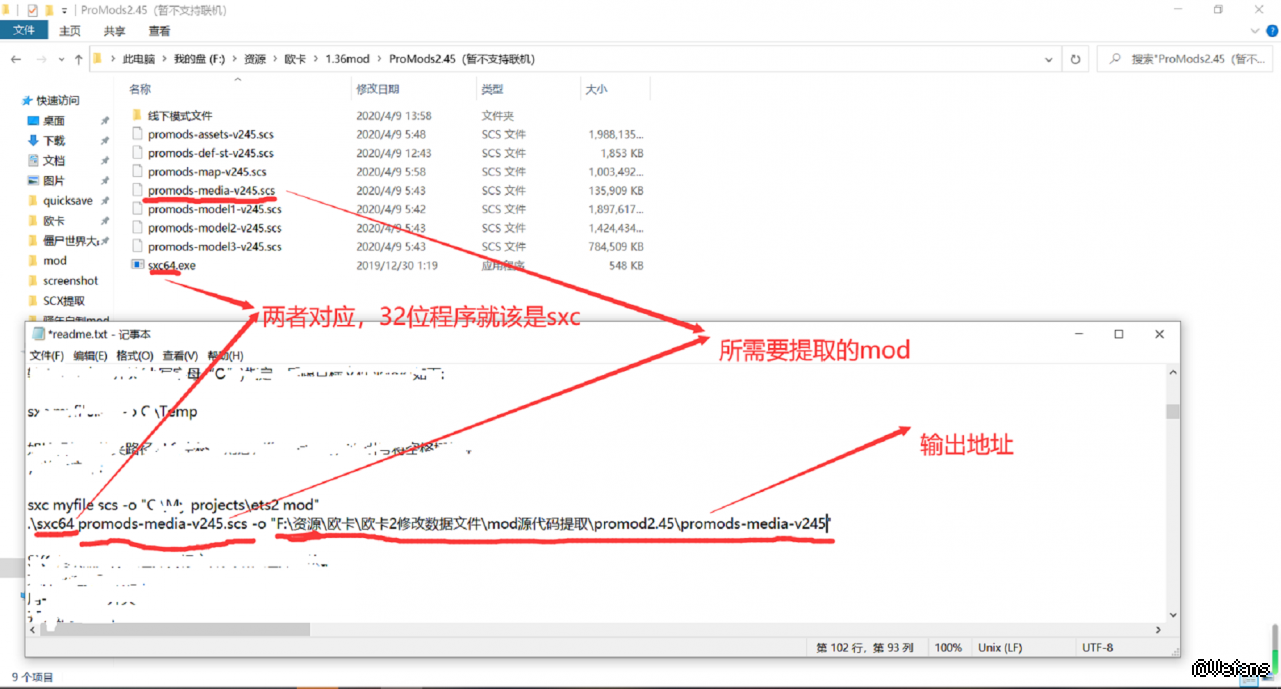Select file promods-model3-v245.scs
This screenshot has height=689, width=1281.
(214, 246)
